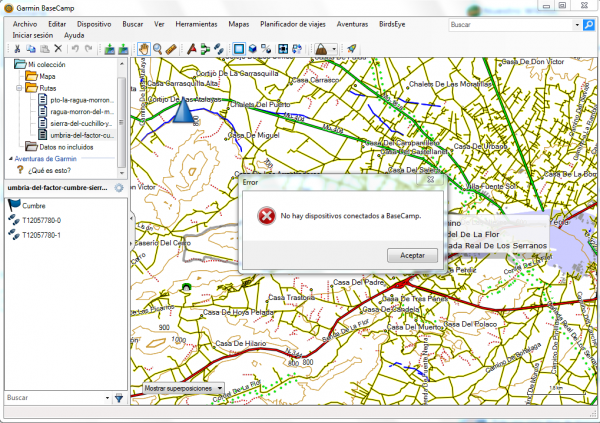
Task: Switch to 3D cube map view
Action: click(x=253, y=49)
